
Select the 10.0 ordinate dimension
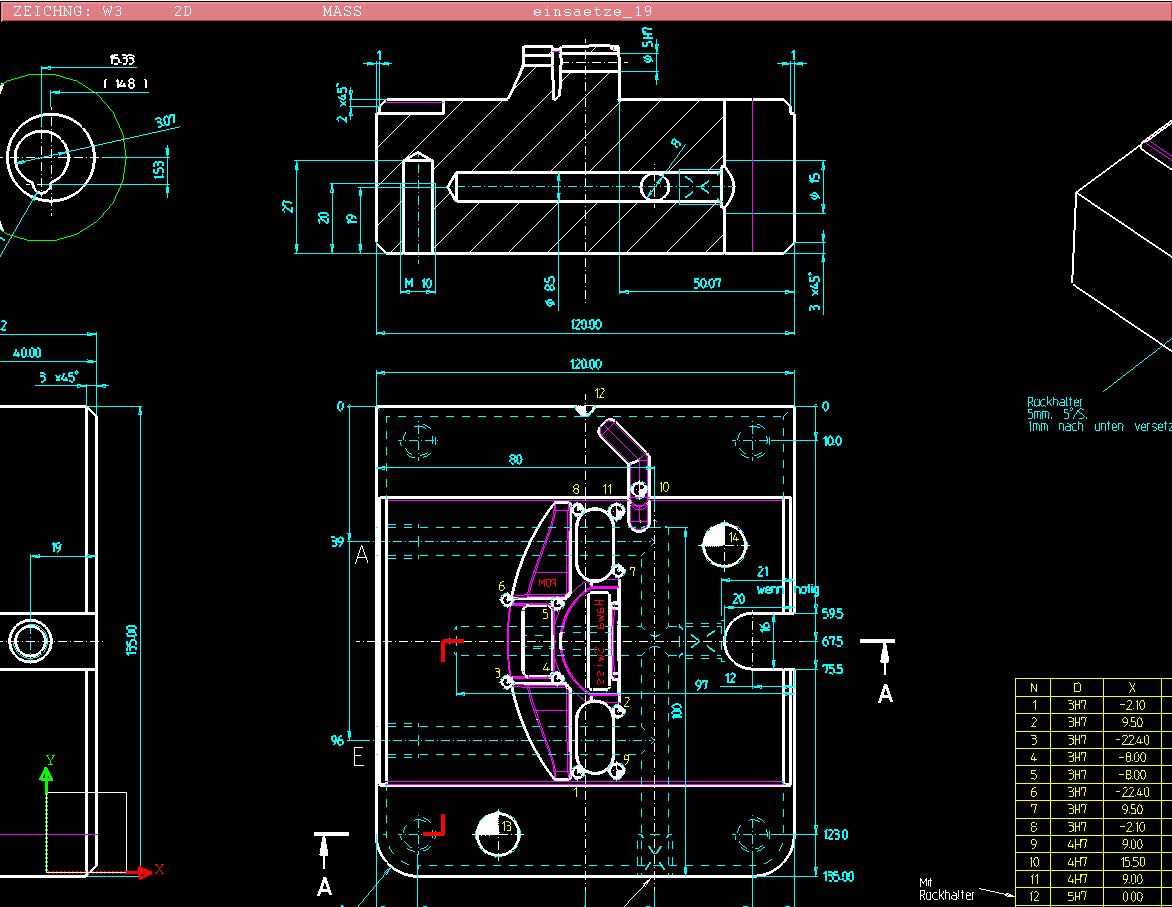pyautogui.click(x=832, y=440)
